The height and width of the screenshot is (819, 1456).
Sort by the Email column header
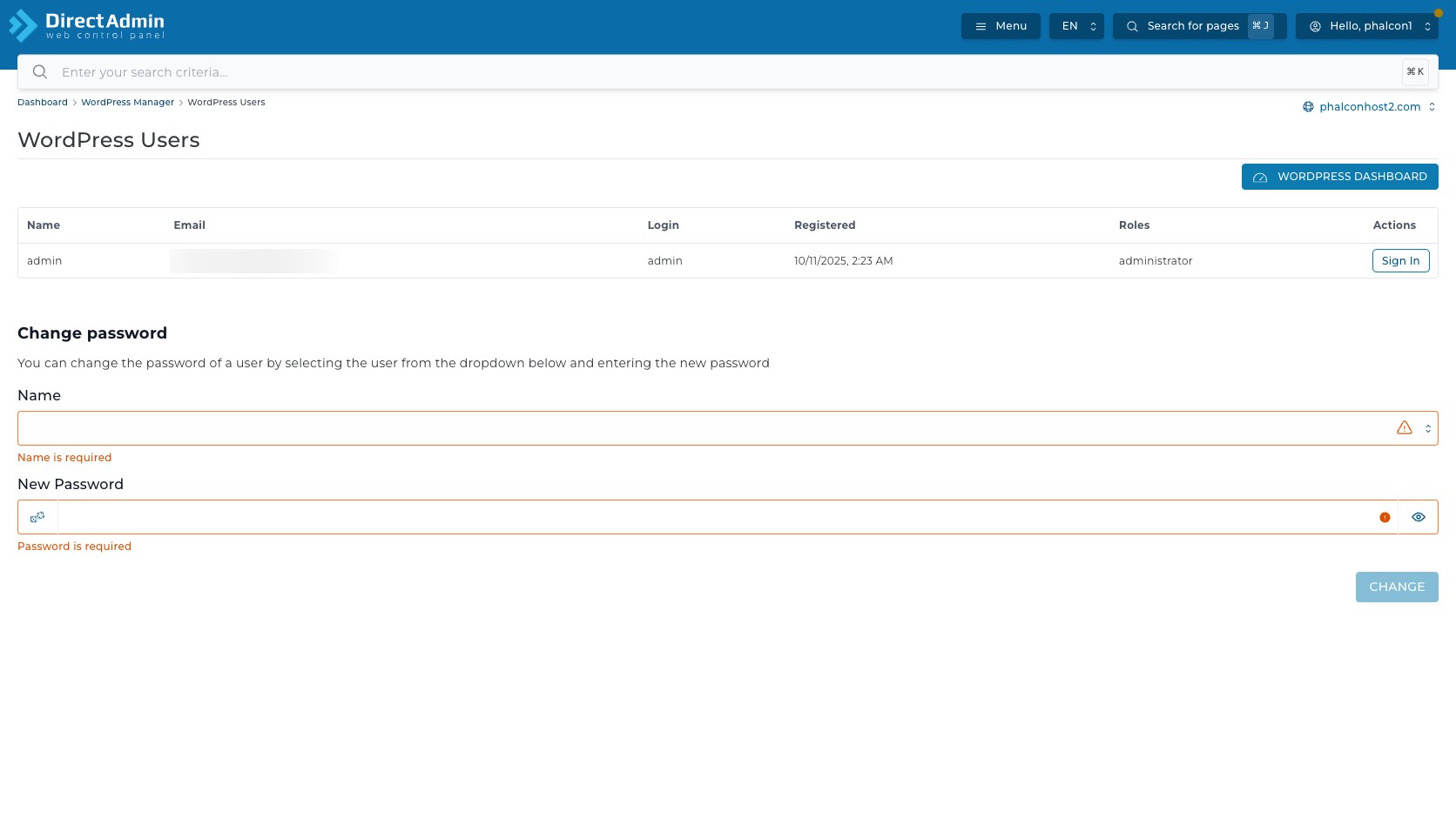coord(189,225)
